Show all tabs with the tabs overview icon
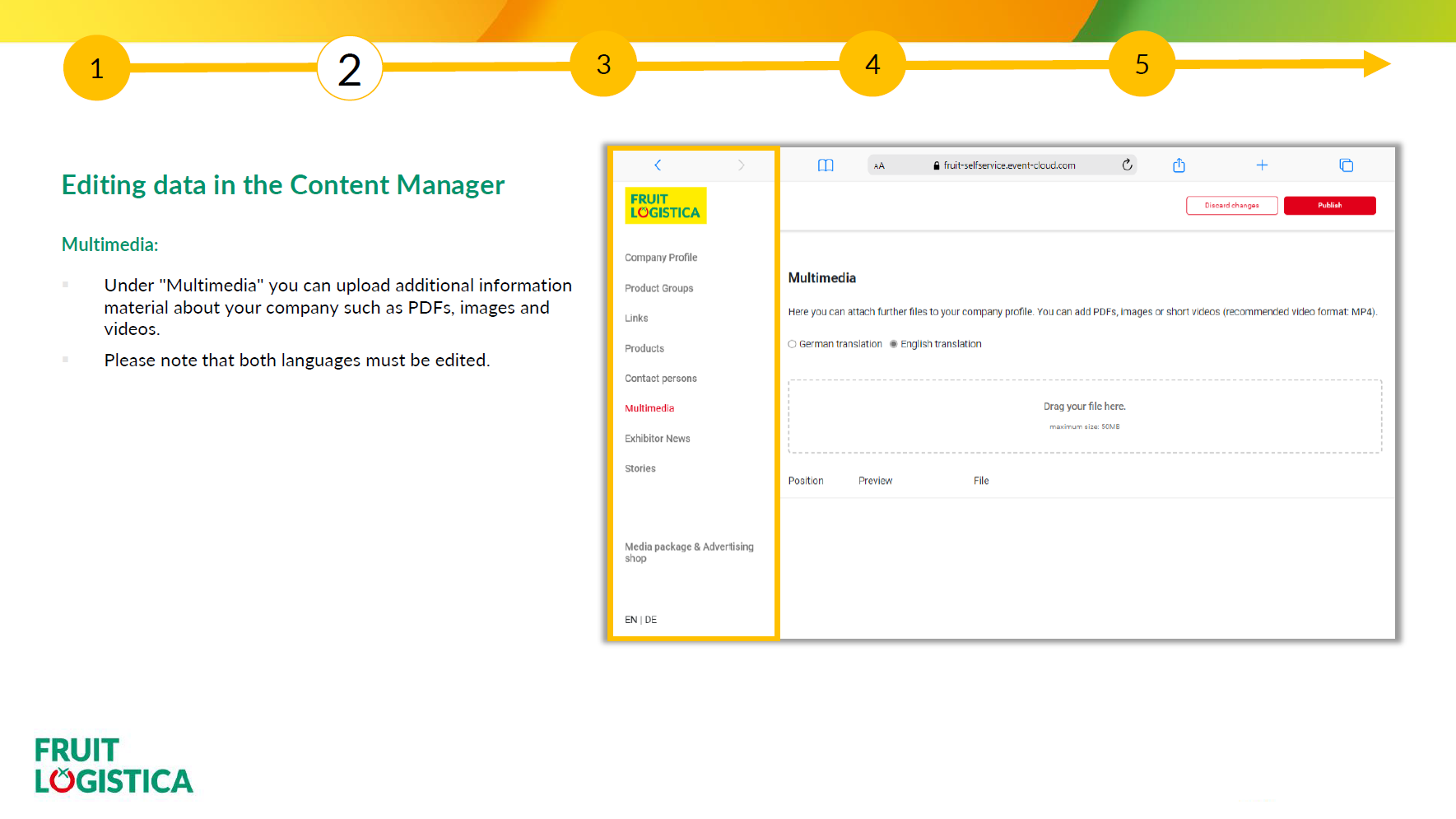 point(1346,165)
